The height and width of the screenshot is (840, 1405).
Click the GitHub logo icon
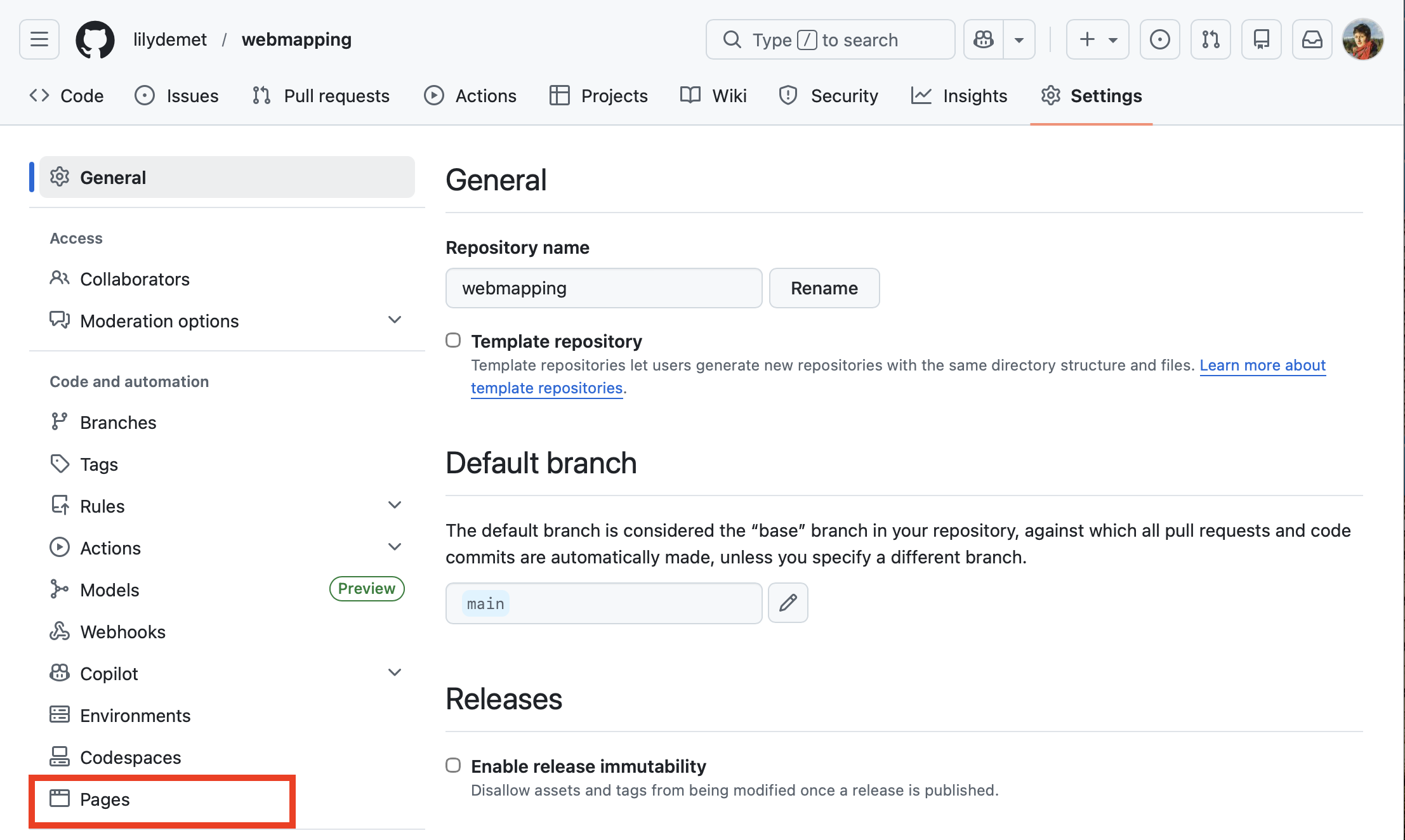coord(95,39)
